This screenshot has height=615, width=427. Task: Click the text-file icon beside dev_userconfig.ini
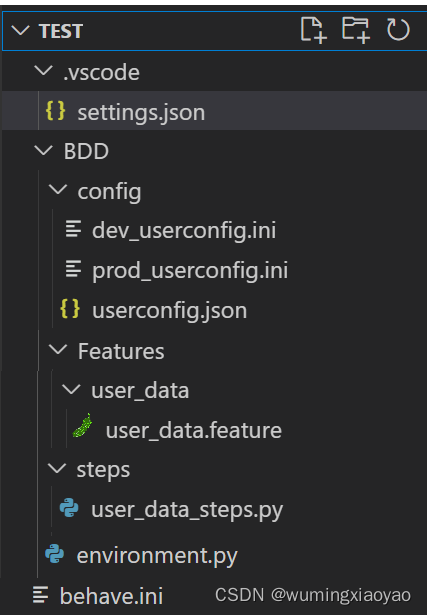pos(73,229)
